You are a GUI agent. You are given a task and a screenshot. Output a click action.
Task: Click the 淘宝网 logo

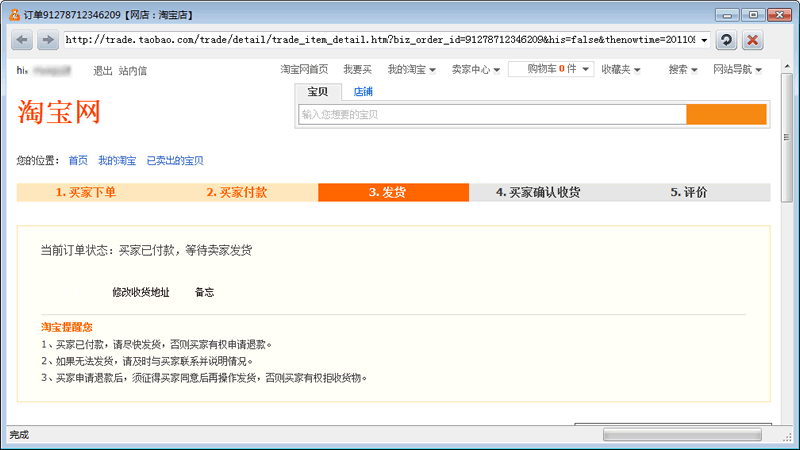pos(59,112)
